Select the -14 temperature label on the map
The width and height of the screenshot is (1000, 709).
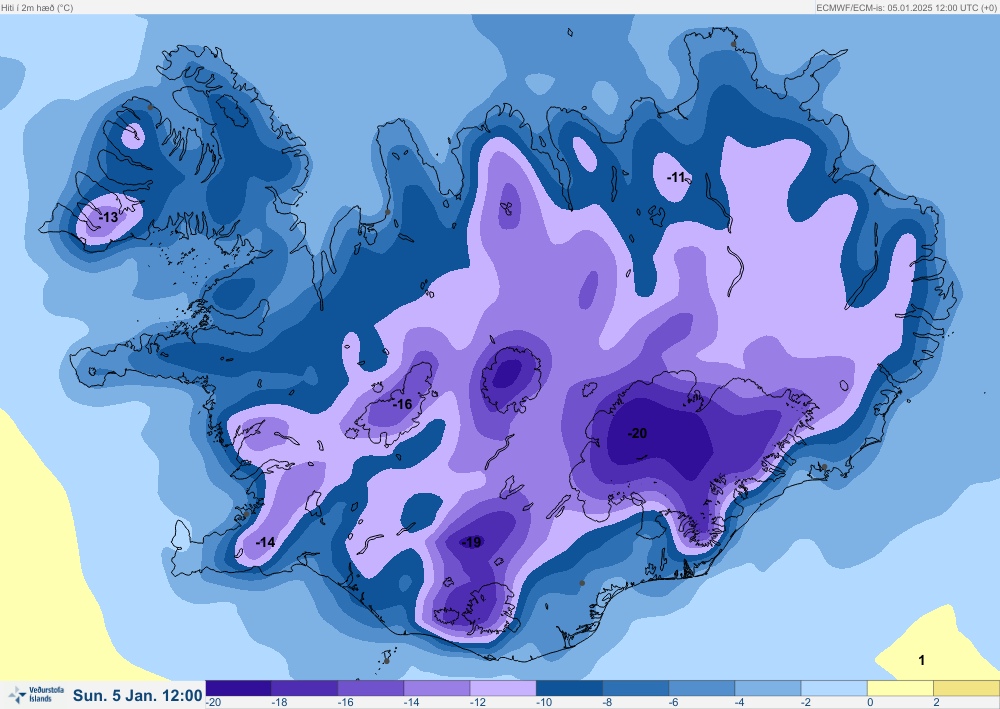coord(265,542)
